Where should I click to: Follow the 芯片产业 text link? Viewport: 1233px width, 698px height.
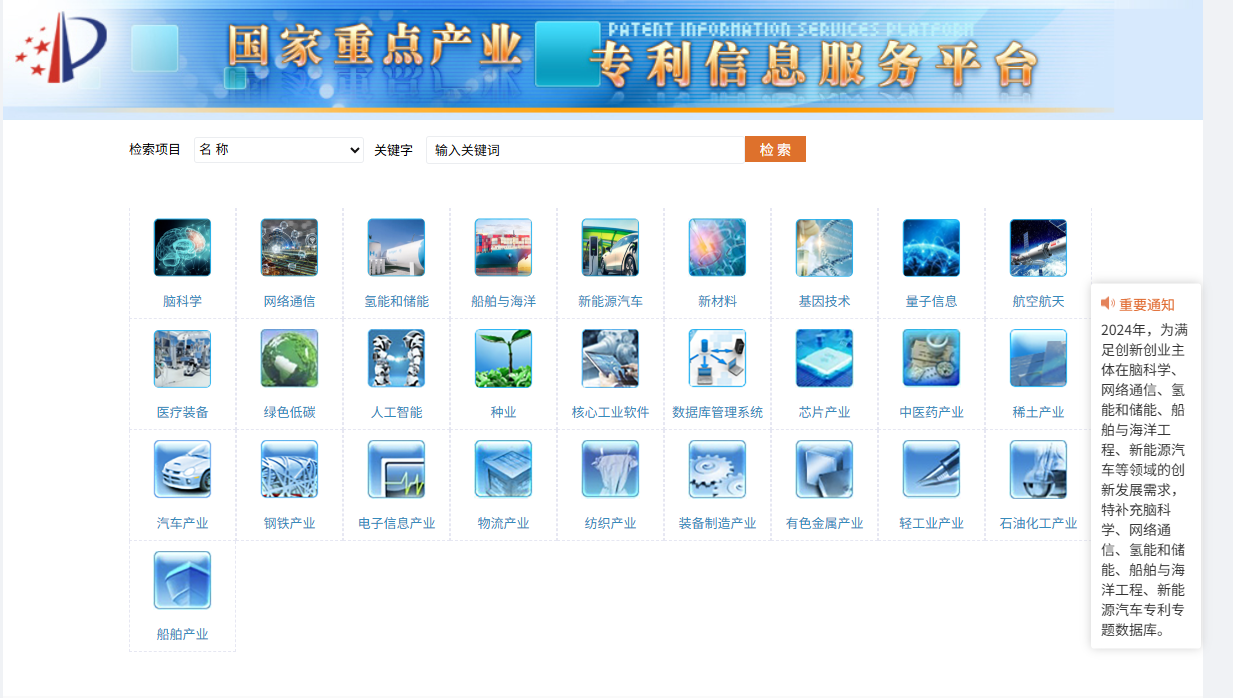(x=824, y=412)
